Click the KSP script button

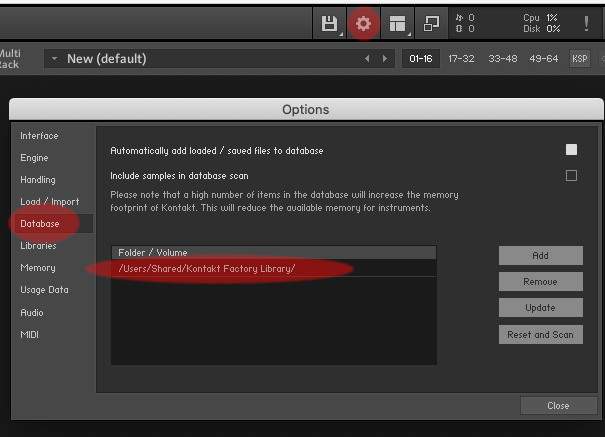580,59
